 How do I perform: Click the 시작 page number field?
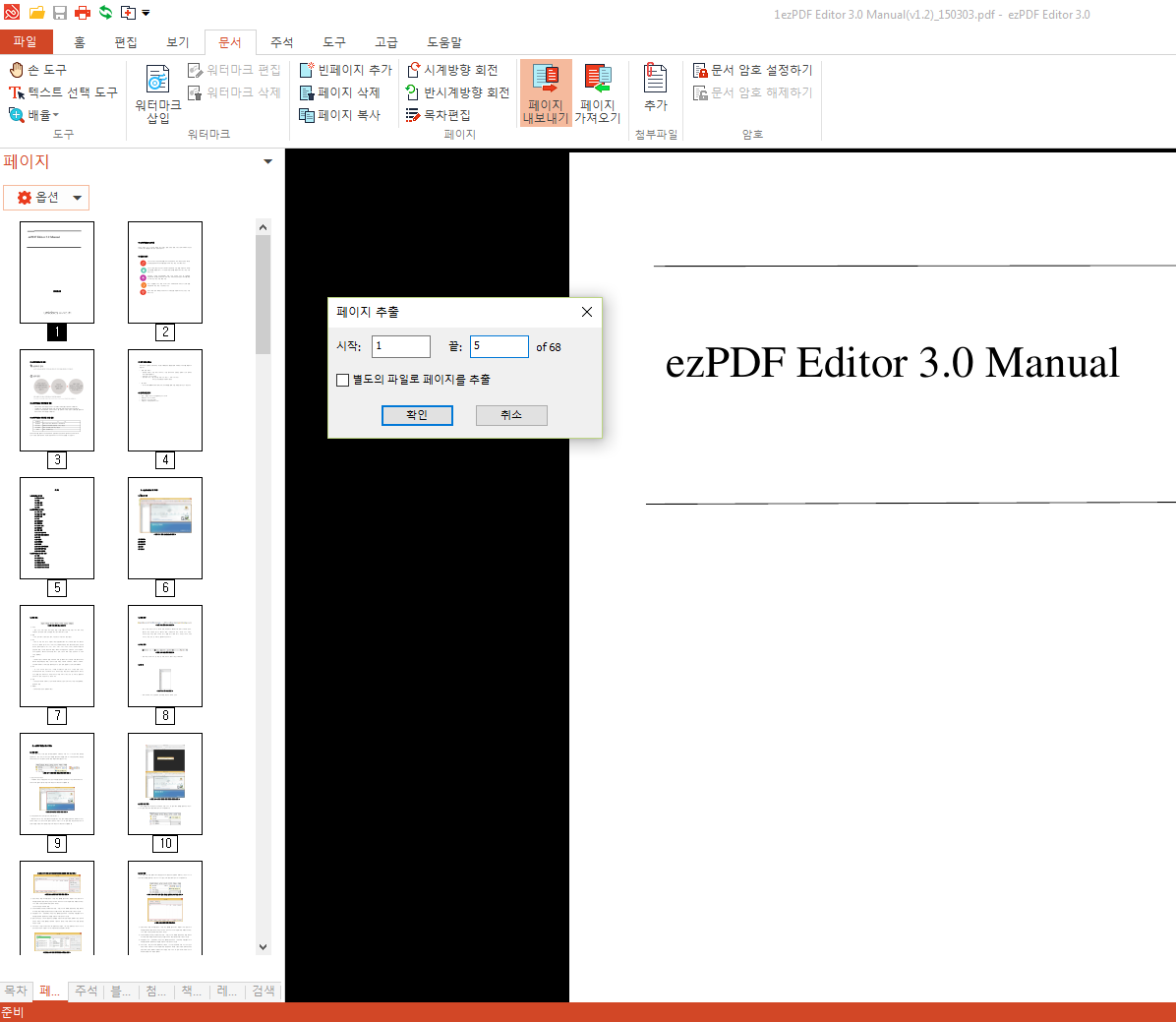click(401, 346)
